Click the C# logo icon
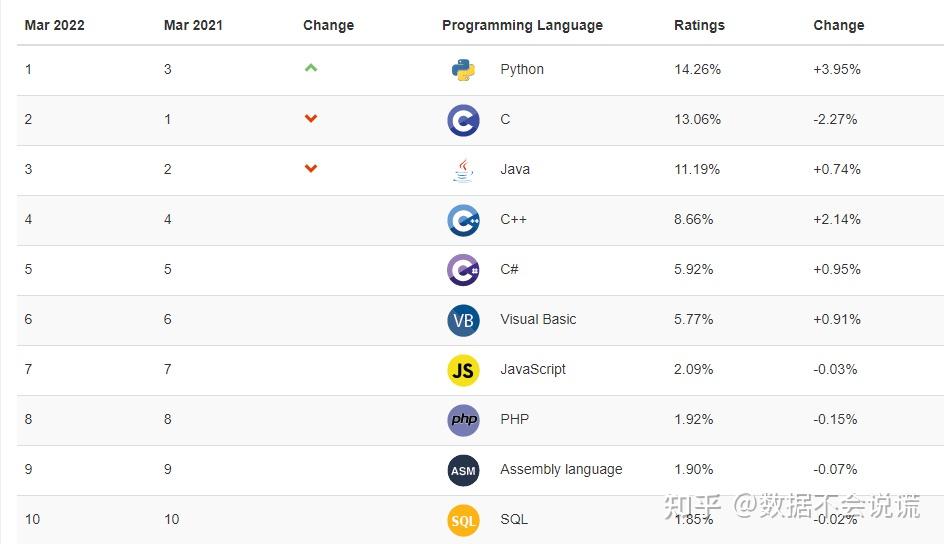This screenshot has width=944, height=544. 463,270
